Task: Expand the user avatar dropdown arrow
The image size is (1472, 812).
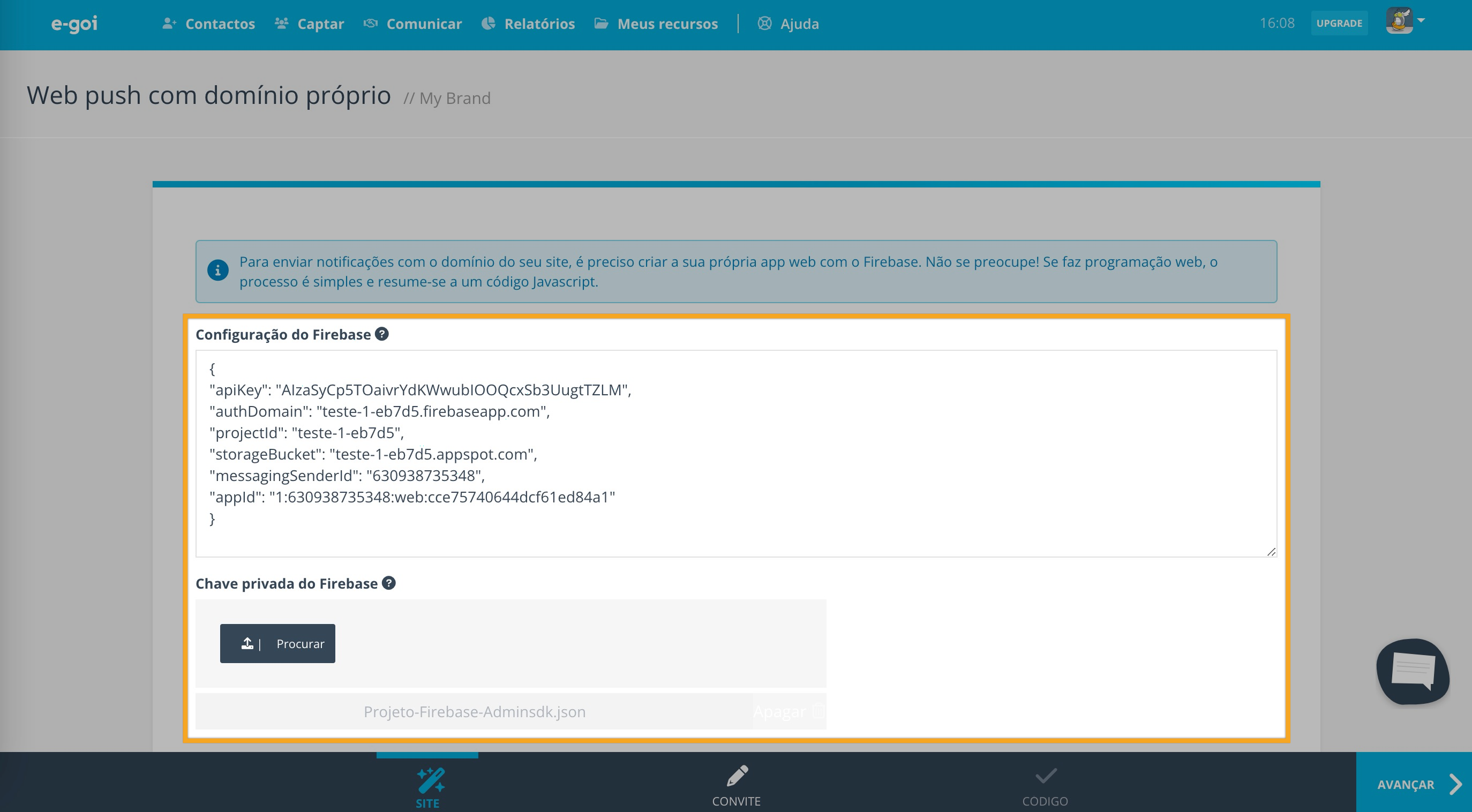Action: [x=1421, y=20]
